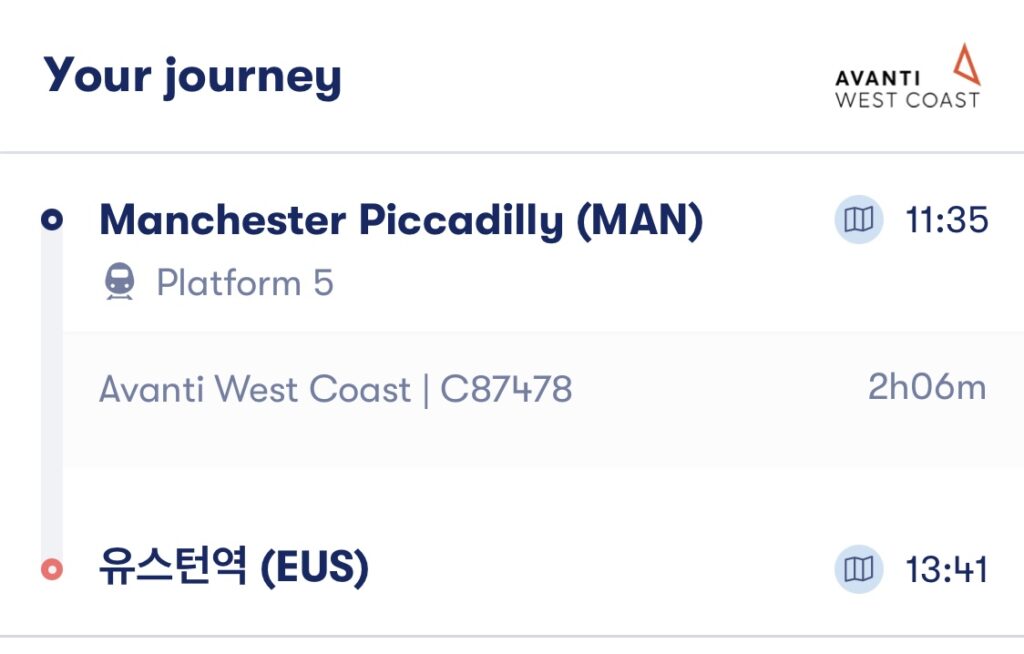Tap the Platform 5 label
Viewport: 1024px width, 654px height.
(x=245, y=283)
